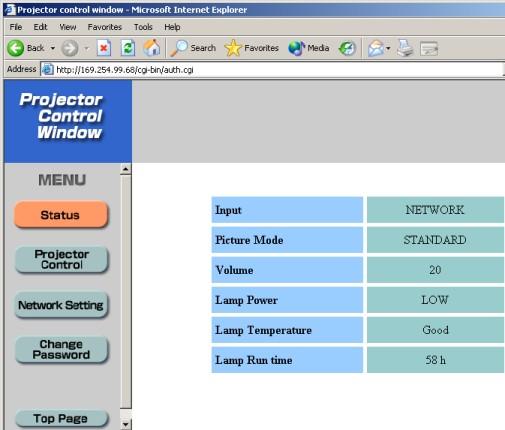The height and width of the screenshot is (430, 505).
Task: Expand the Mail button dropdown arrow
Action: (x=388, y=49)
